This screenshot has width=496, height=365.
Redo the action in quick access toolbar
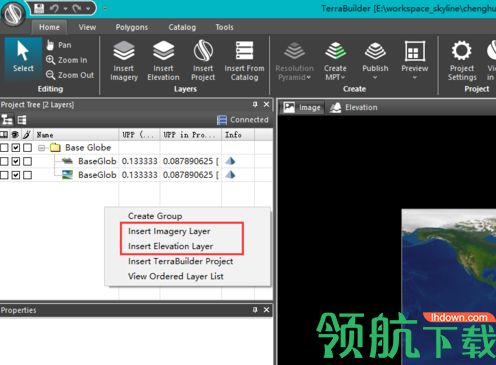click(x=77, y=8)
